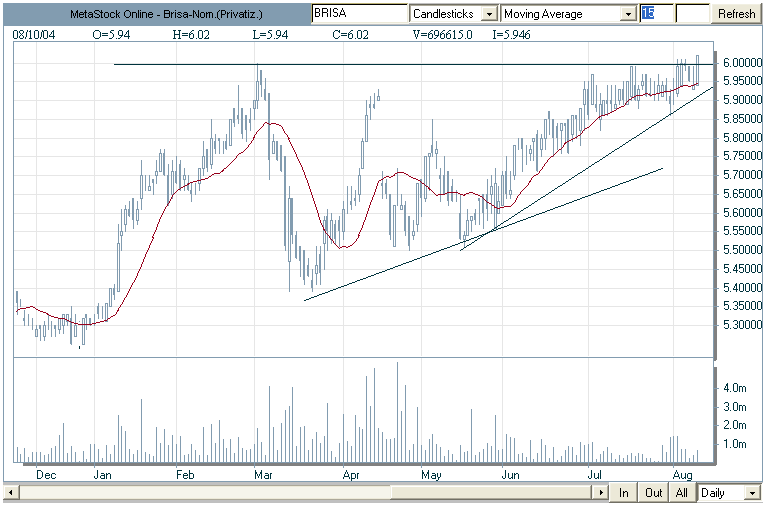Click the H=6.02 high readout
766x508 pixels.
click(x=191, y=34)
